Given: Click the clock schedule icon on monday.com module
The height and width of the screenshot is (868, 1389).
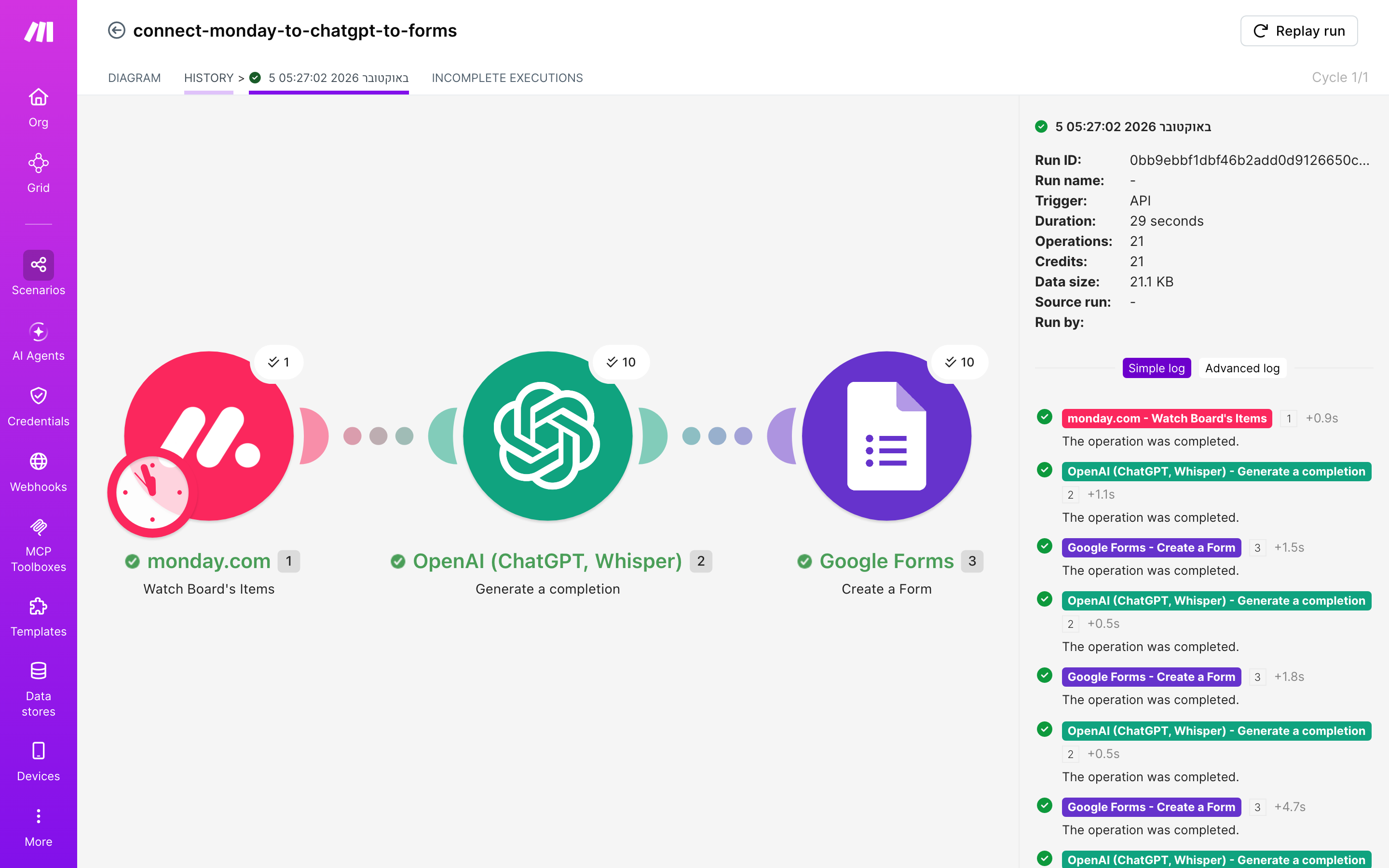Looking at the screenshot, I should 152,492.
